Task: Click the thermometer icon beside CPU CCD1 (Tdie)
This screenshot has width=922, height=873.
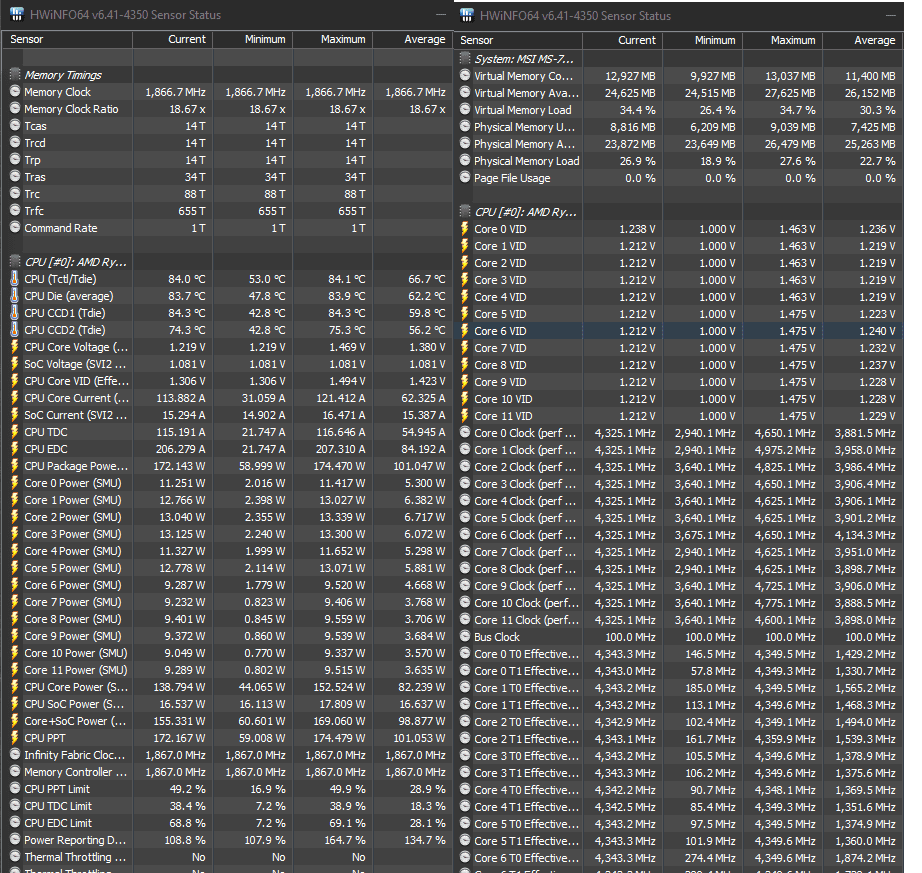Action: pos(15,313)
